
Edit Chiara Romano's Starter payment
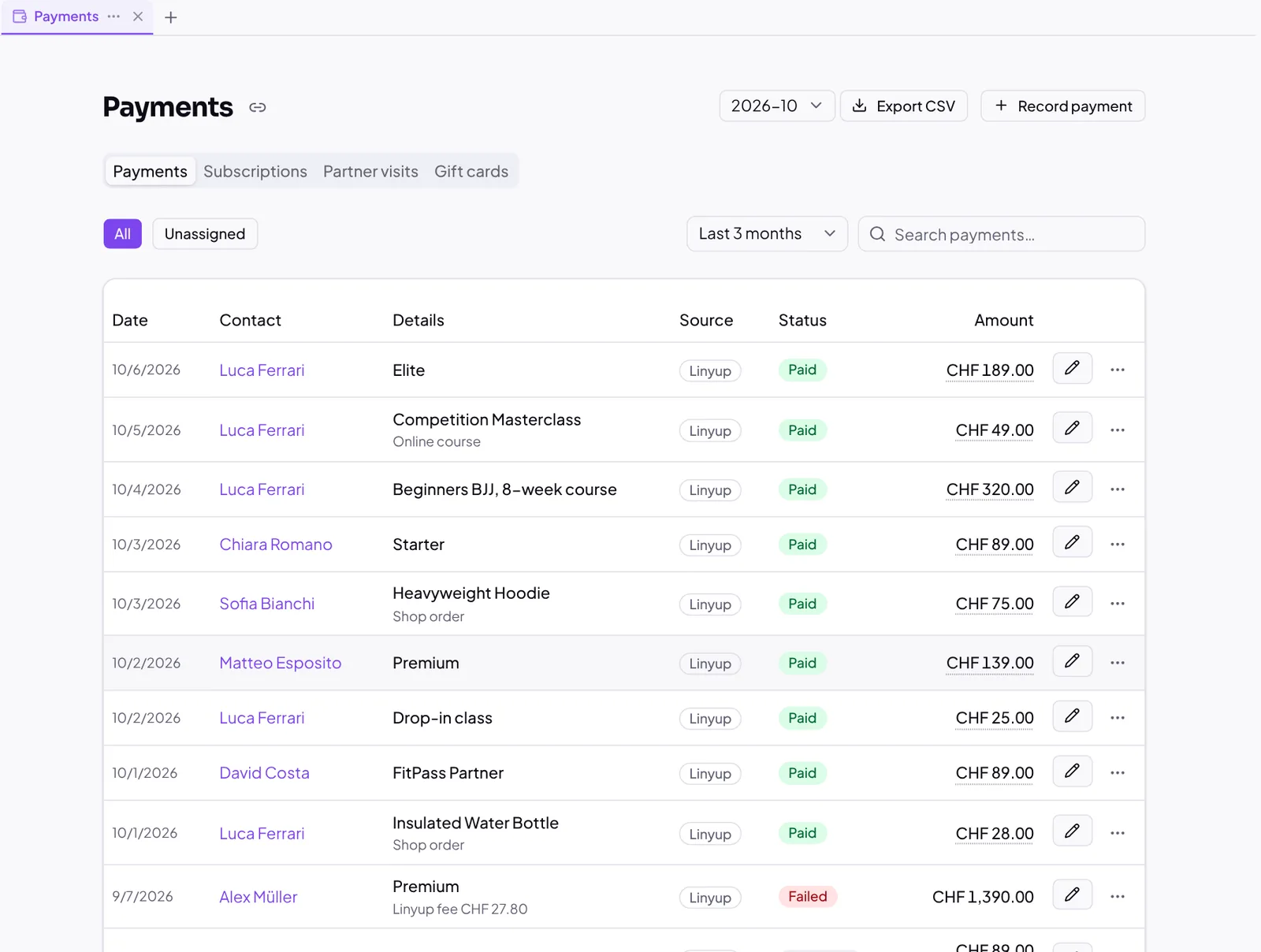(1072, 542)
